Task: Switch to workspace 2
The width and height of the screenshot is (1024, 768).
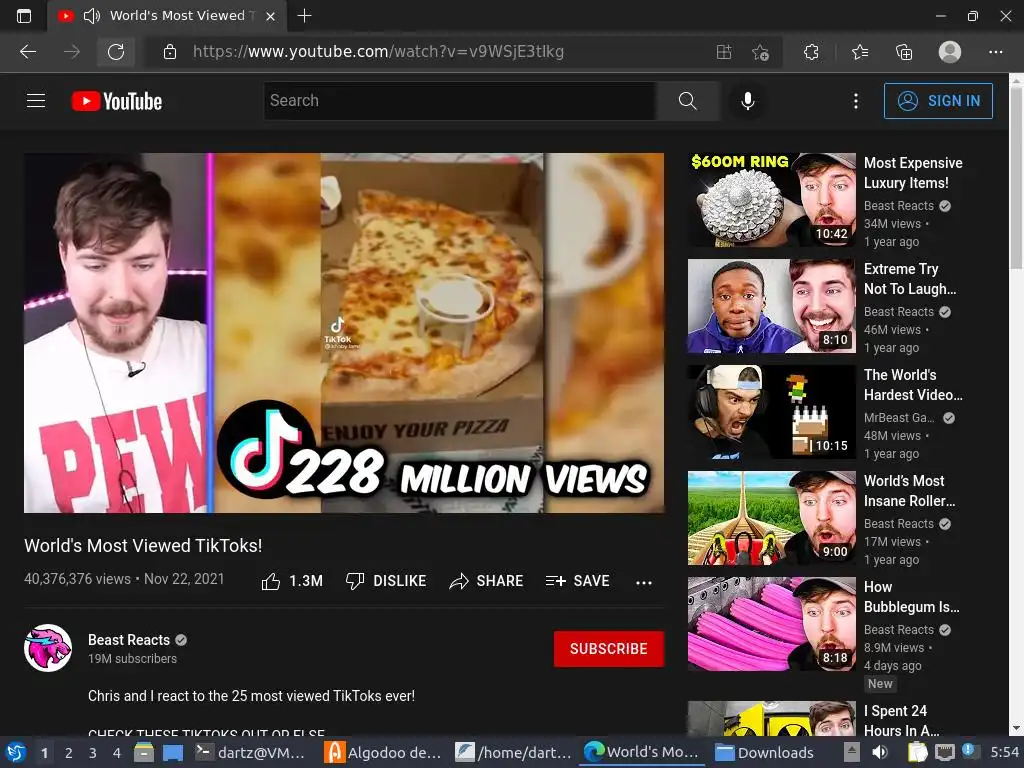Action: [68, 753]
